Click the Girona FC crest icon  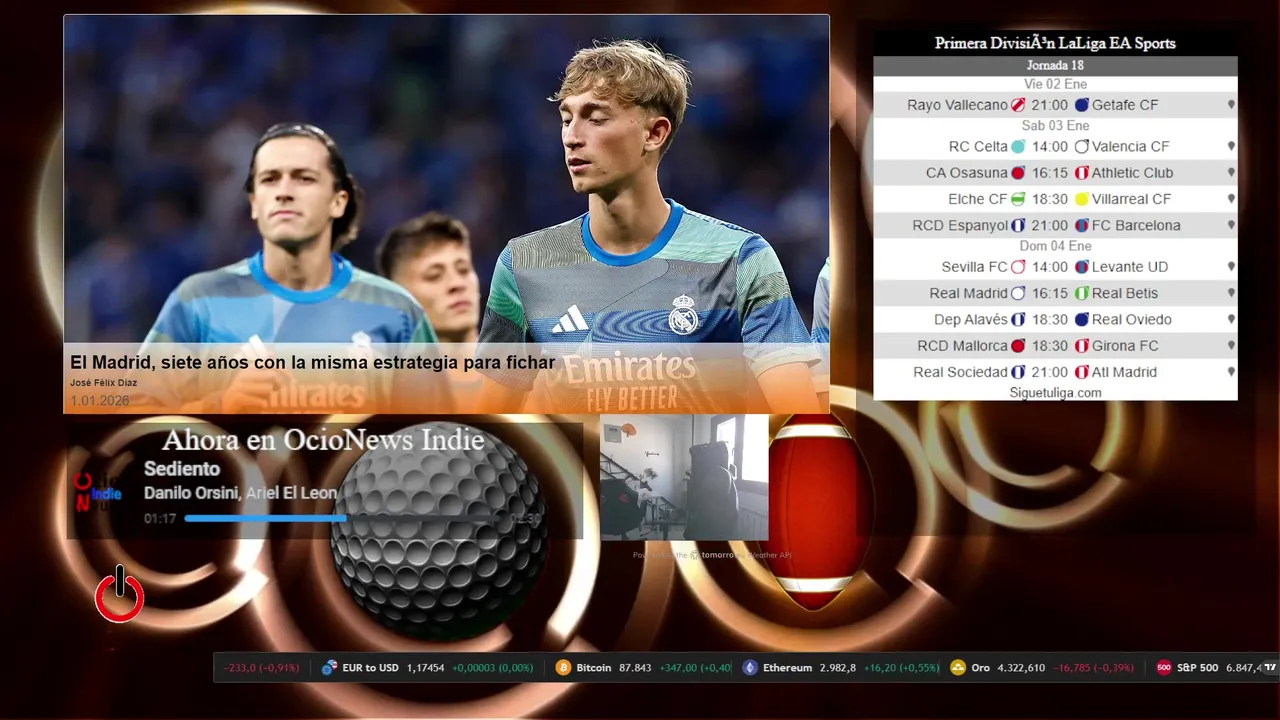(x=1082, y=346)
